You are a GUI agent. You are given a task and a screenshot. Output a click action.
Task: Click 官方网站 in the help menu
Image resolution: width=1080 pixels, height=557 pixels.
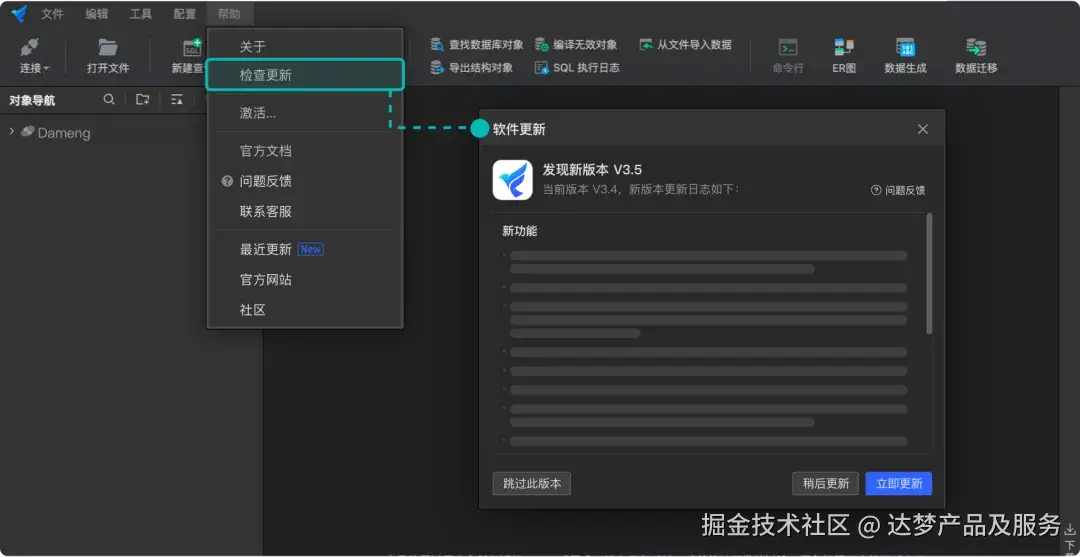305,280
